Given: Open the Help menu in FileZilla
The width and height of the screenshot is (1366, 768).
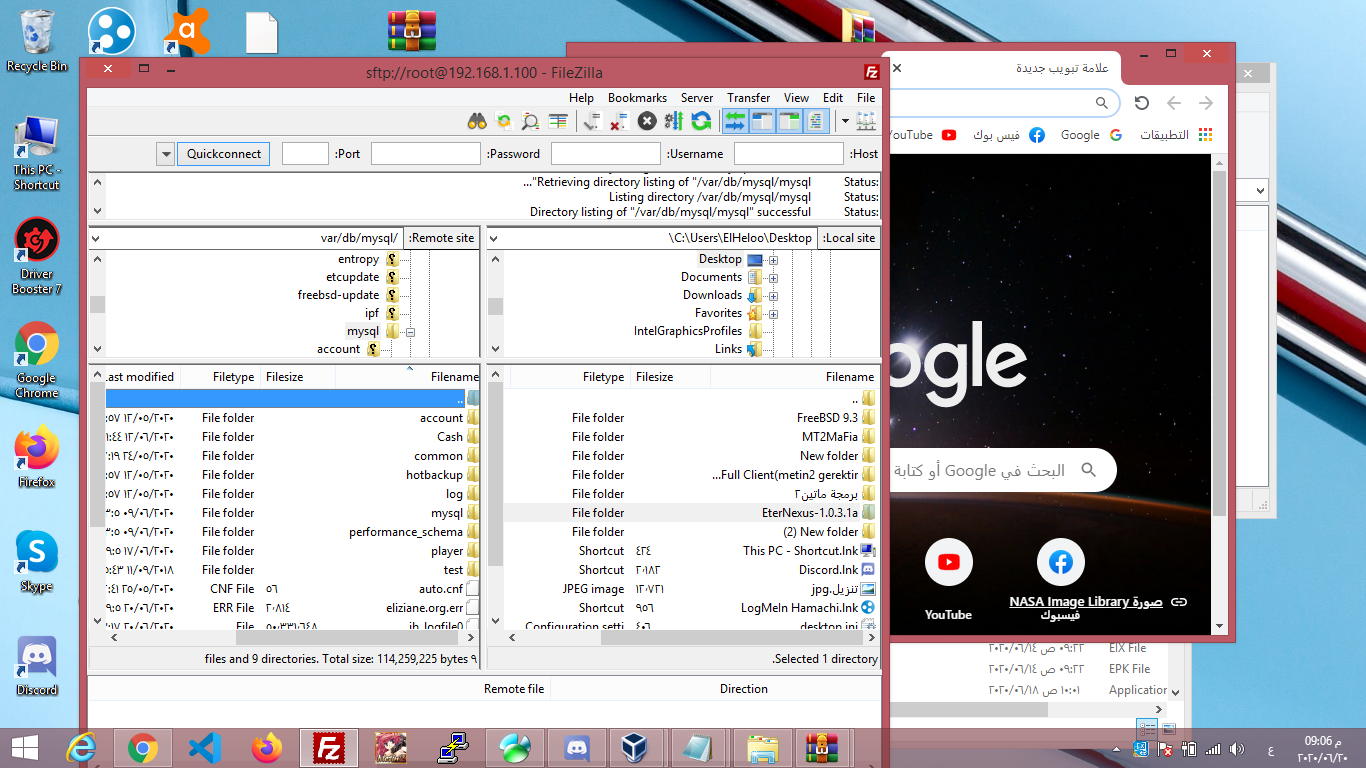Looking at the screenshot, I should click(581, 98).
